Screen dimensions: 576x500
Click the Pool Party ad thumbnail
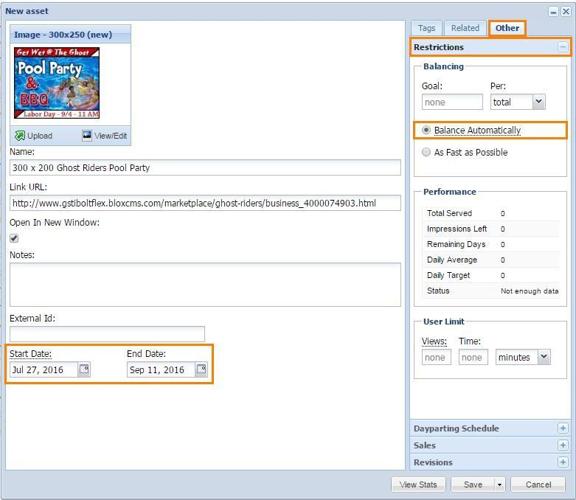57,83
